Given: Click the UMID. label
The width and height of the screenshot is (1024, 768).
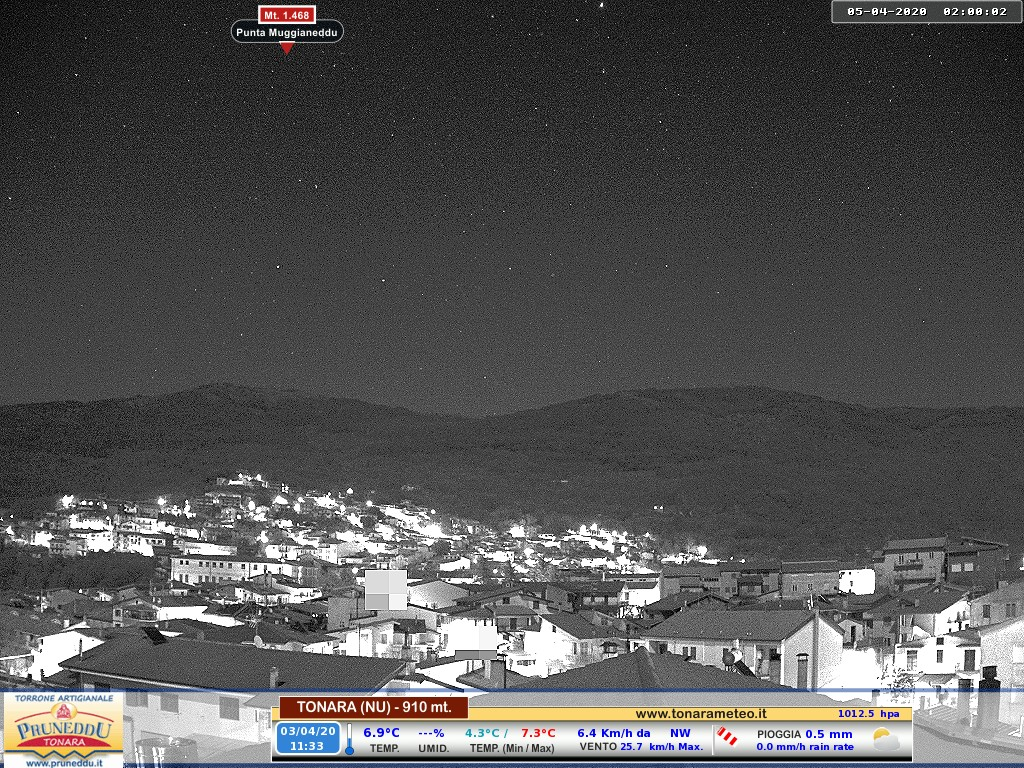Looking at the screenshot, I should point(433,748).
